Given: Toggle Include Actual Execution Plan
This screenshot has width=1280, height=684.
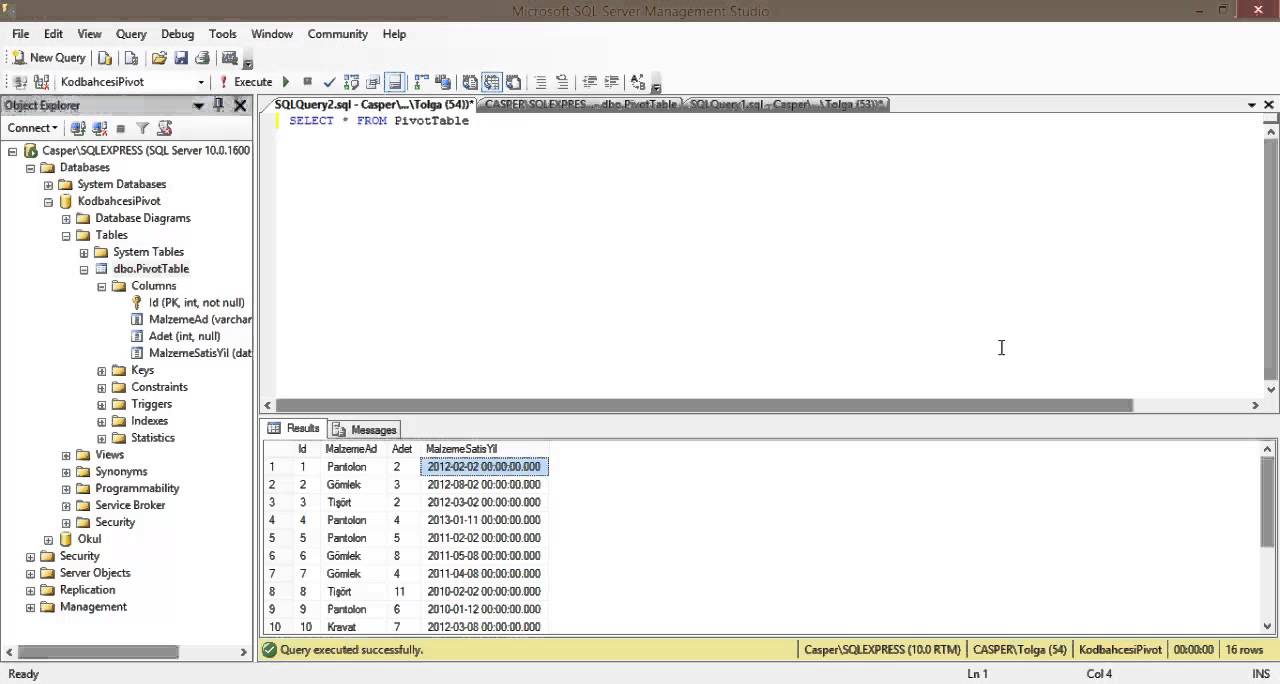Looking at the screenshot, I should coord(421,82).
